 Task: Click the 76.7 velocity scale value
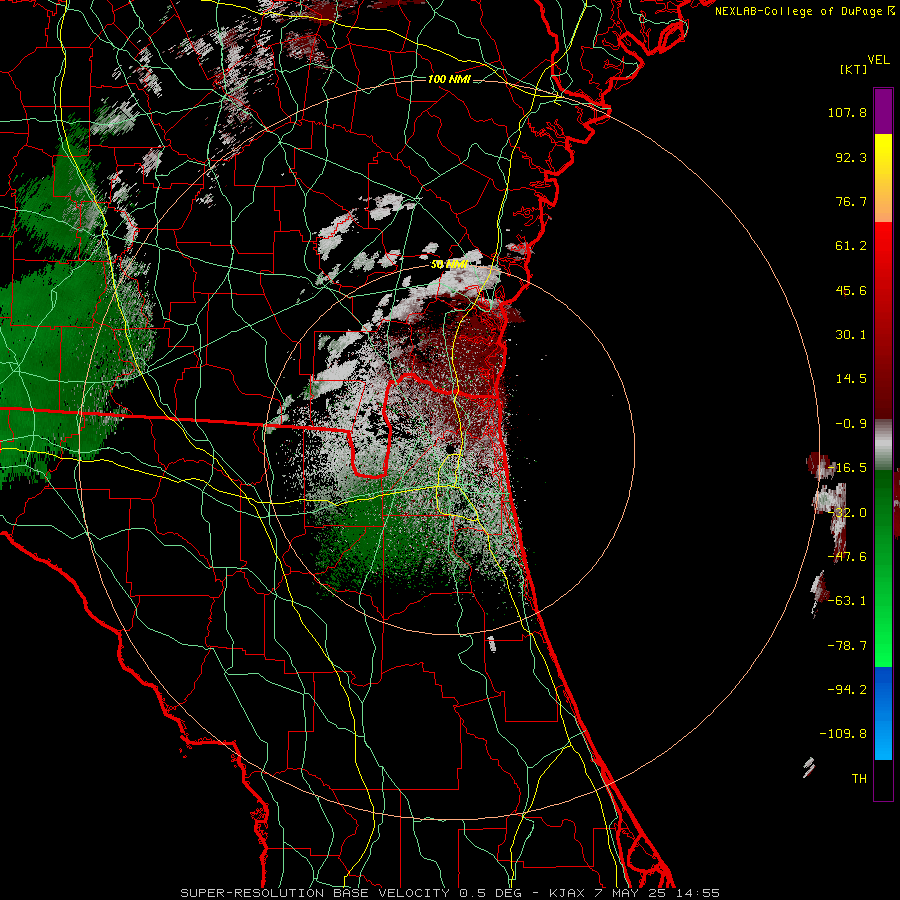click(x=851, y=201)
